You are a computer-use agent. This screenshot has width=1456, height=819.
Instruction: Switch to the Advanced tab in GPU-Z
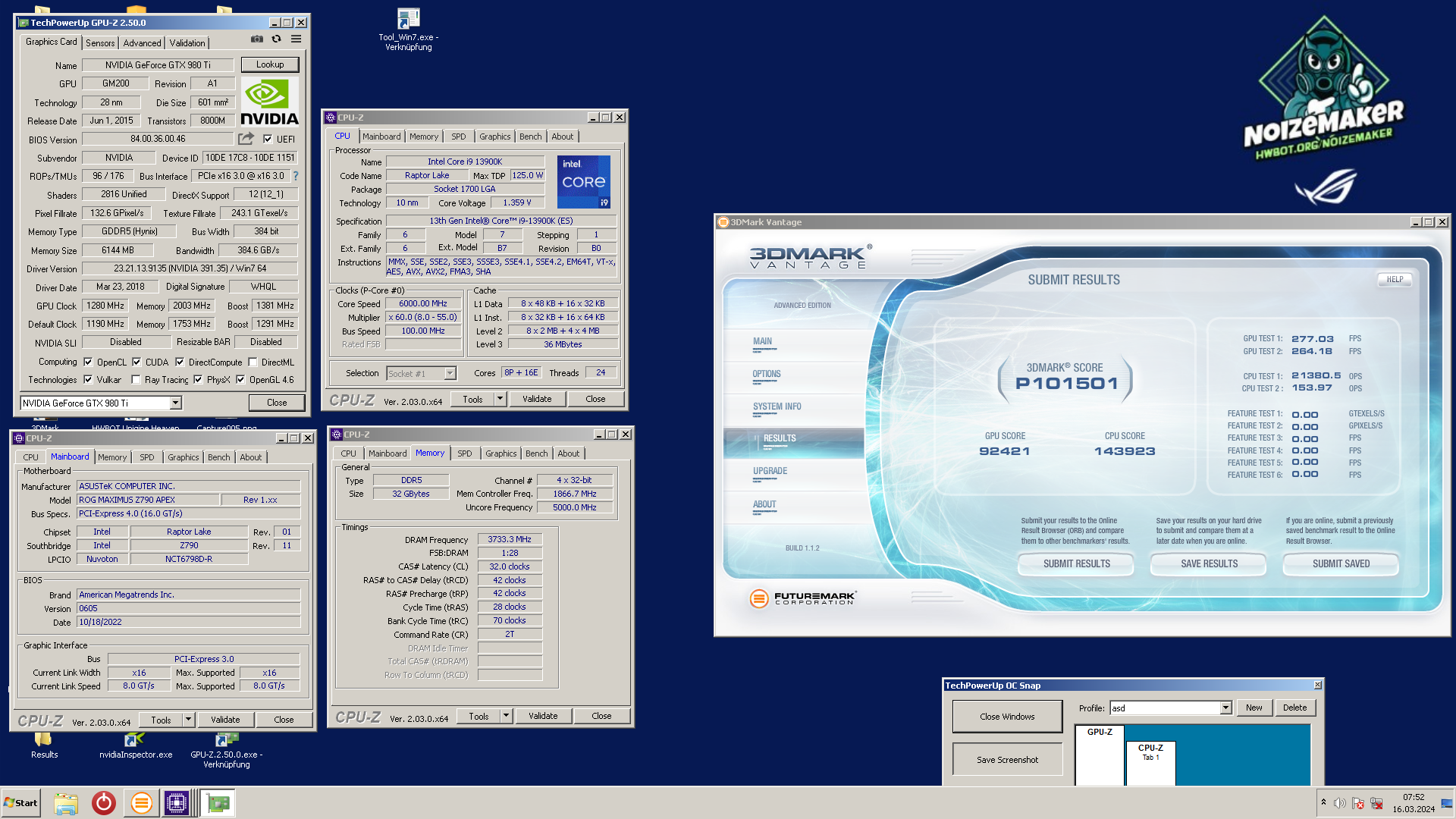click(x=142, y=43)
